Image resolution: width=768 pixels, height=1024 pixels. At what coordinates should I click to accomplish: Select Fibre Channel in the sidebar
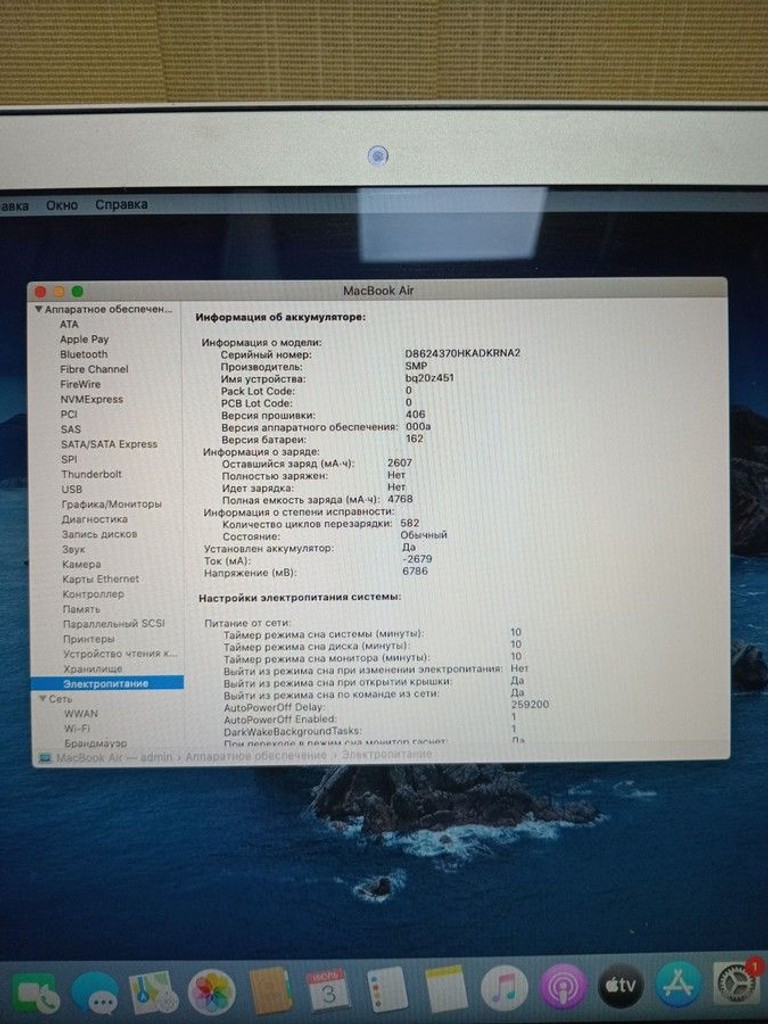[x=94, y=369]
